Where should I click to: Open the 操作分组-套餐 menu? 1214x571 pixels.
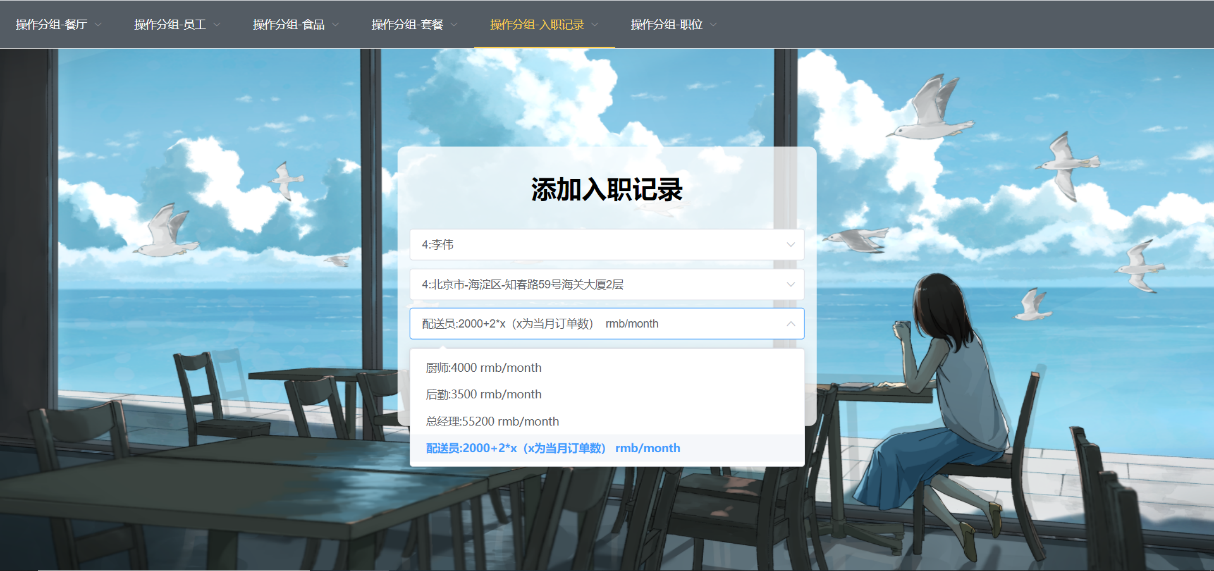click(x=415, y=25)
